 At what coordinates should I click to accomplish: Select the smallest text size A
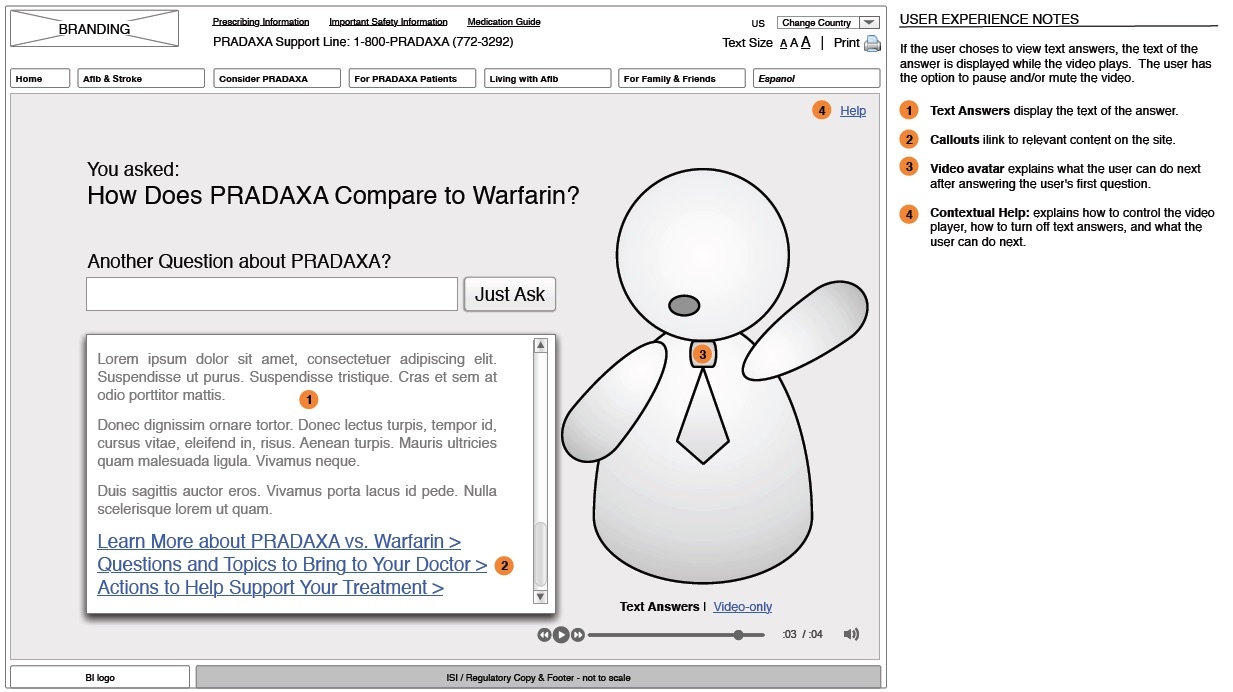(x=784, y=44)
